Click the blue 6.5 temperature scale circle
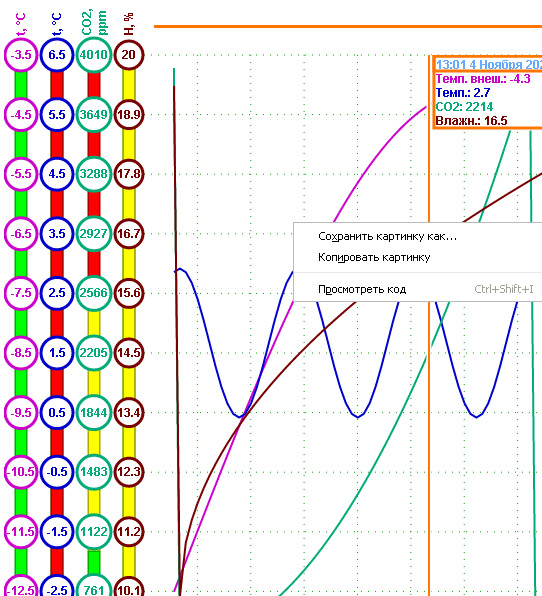This screenshot has width=542, height=596. (57, 55)
